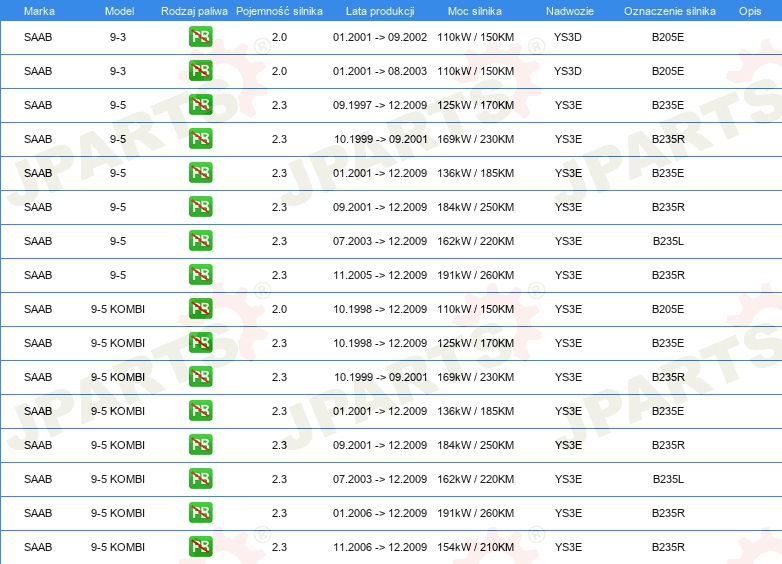This screenshot has height=564, width=782.
Task: Click the fuel icon in the non-KOMBI 9-5 B235L row
Action: [200, 241]
